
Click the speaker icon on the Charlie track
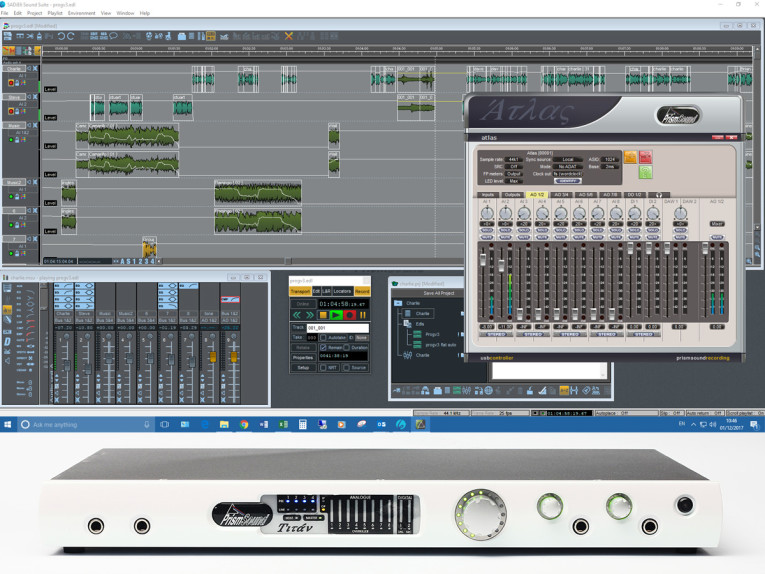tap(29, 69)
